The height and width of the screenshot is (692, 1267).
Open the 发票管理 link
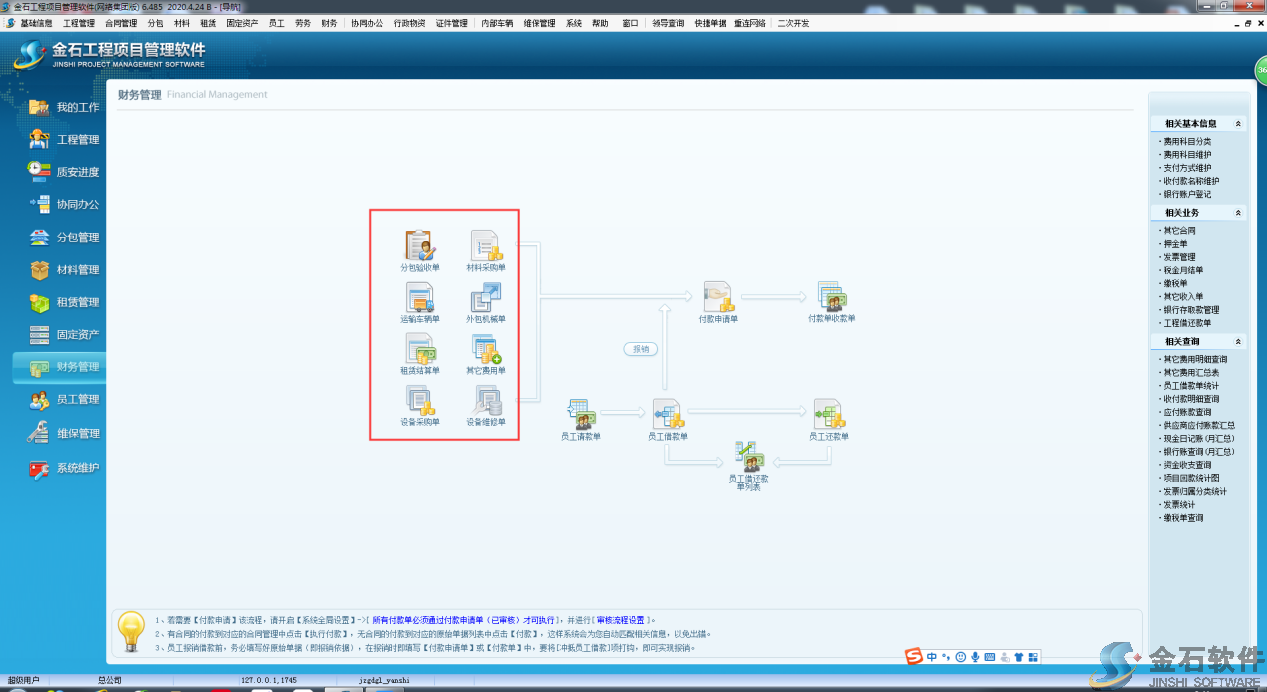[1179, 257]
